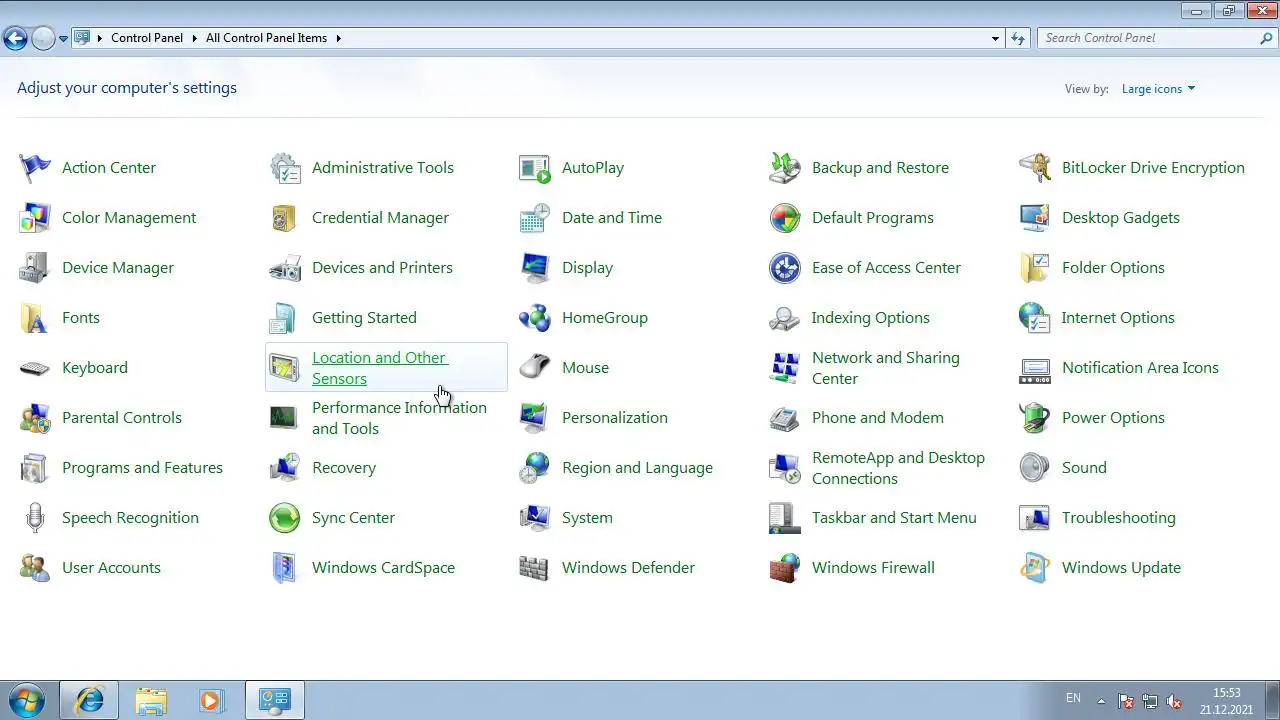The width and height of the screenshot is (1280, 720).
Task: Open the Power Options icon
Action: point(1035,418)
